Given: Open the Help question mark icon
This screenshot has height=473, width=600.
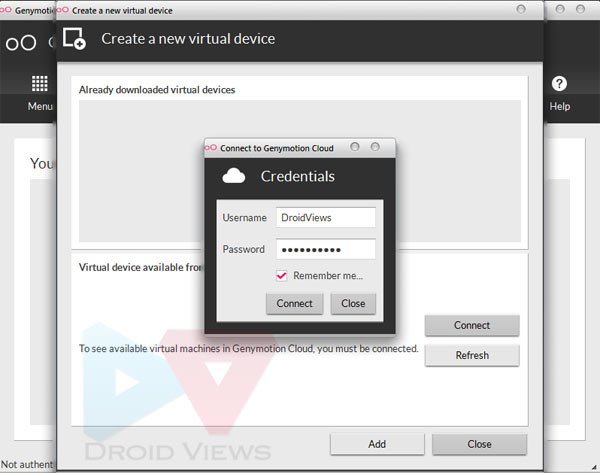Looking at the screenshot, I should 559,83.
